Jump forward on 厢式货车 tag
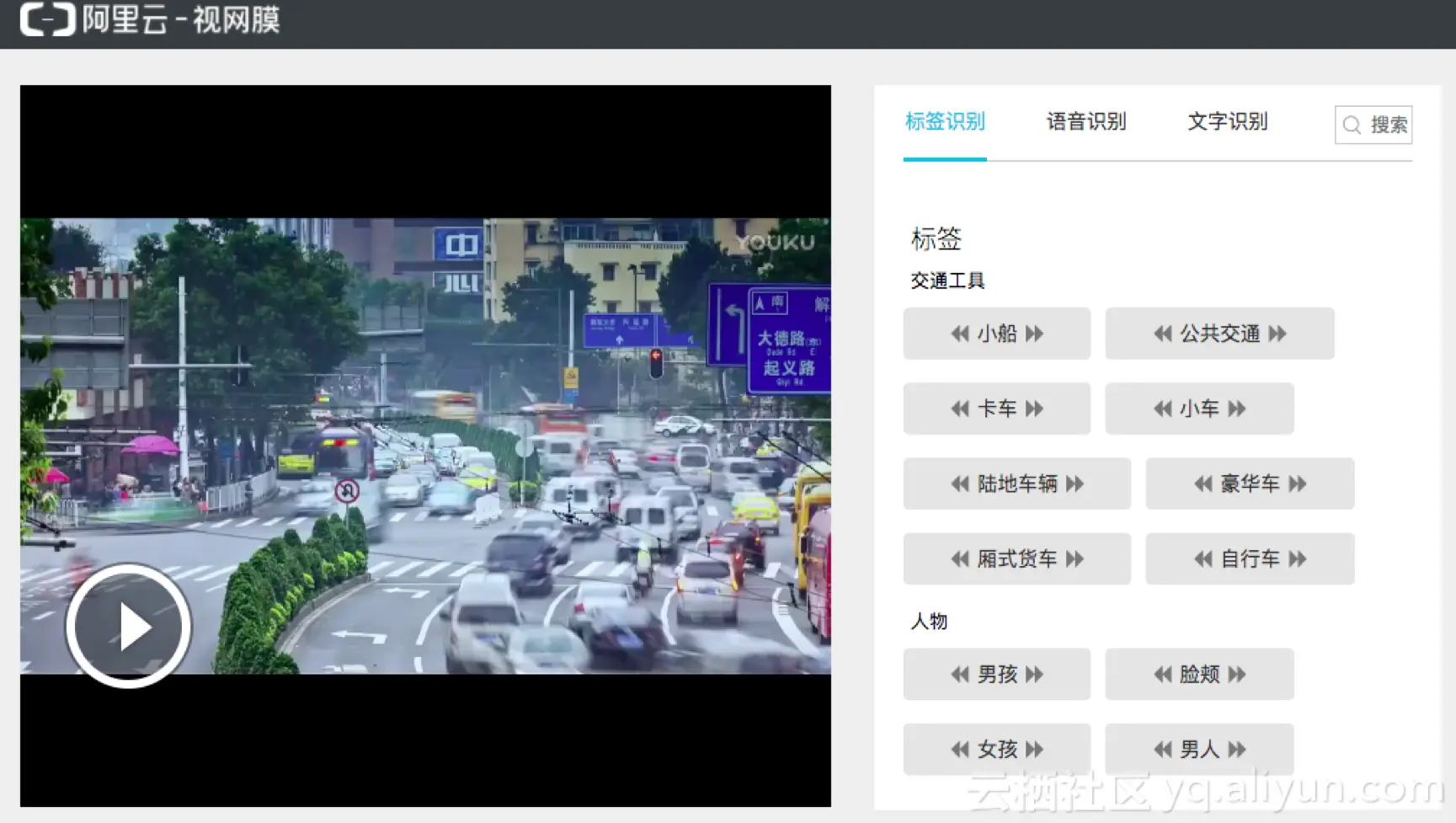 [1075, 558]
